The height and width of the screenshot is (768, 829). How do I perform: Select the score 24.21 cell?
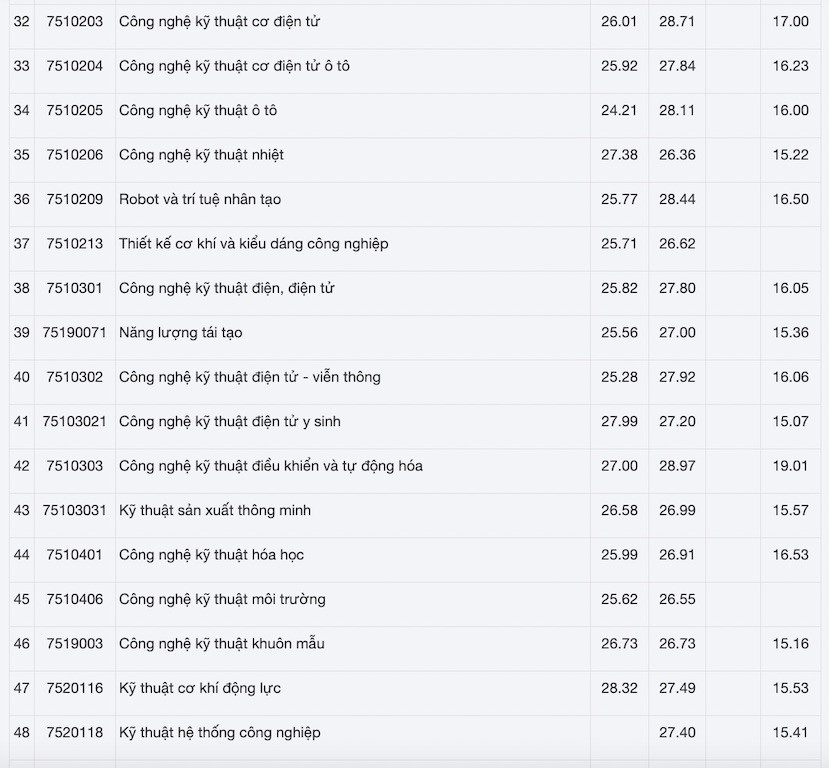pyautogui.click(x=619, y=110)
